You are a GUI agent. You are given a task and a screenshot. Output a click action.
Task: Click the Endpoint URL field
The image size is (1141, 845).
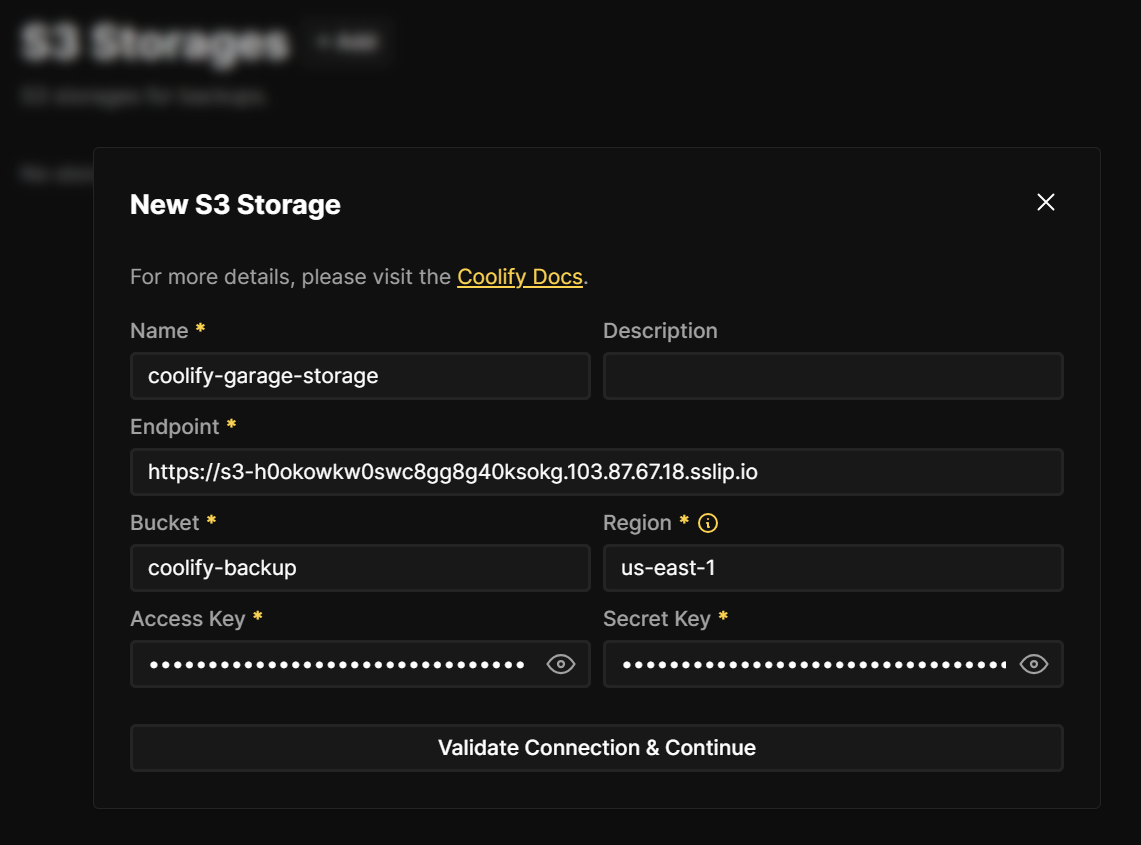click(597, 472)
